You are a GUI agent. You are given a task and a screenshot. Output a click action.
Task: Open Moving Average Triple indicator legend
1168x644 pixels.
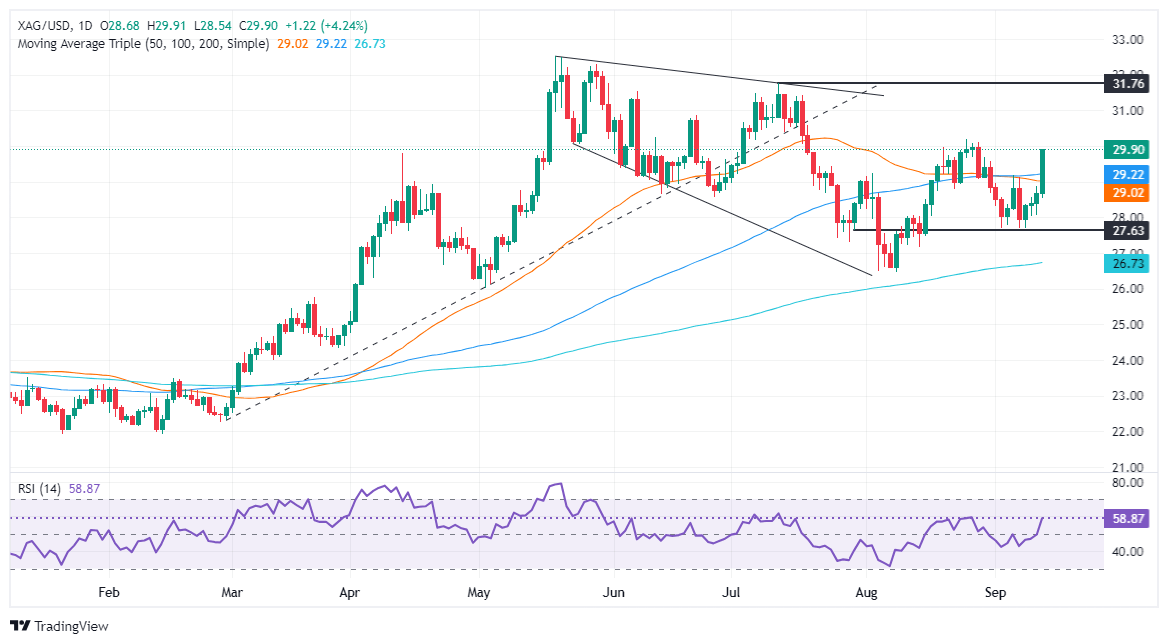tap(143, 44)
